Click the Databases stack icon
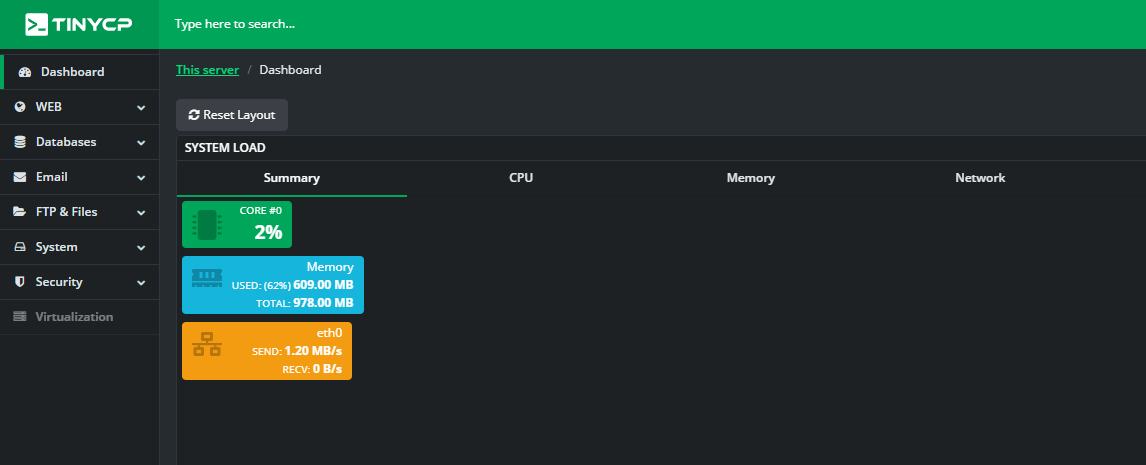 (x=20, y=142)
